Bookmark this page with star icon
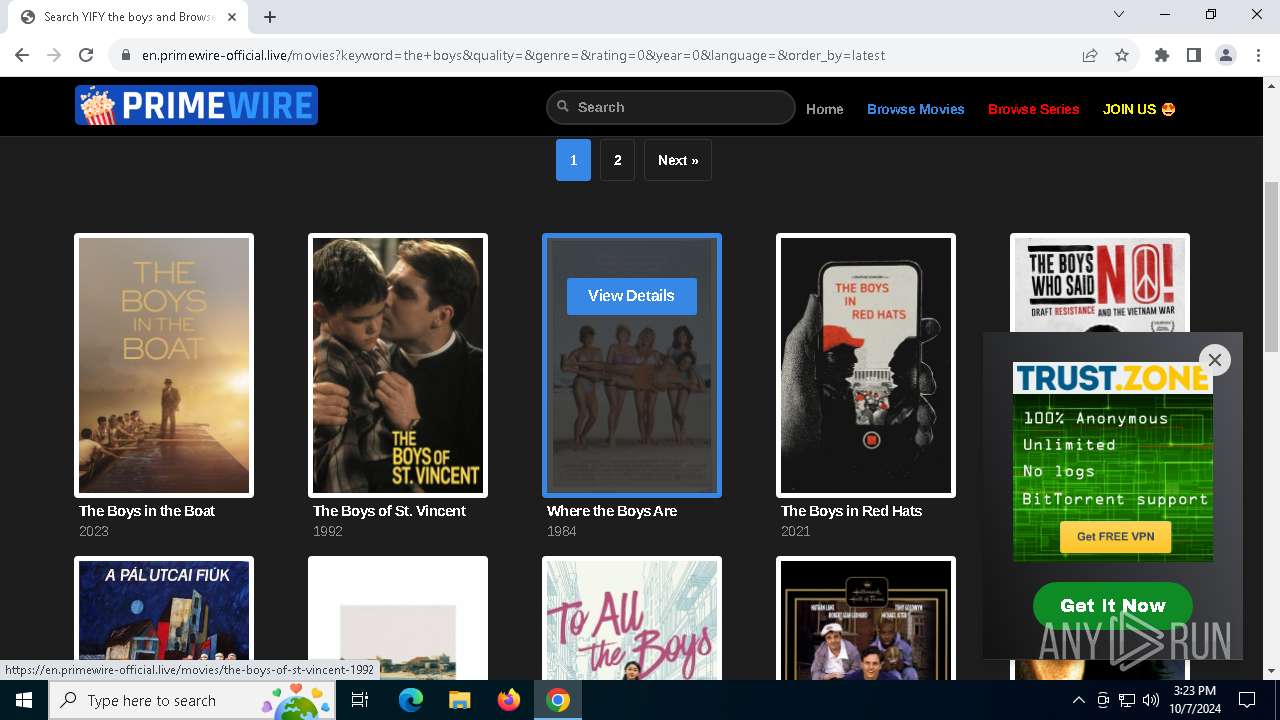 click(x=1122, y=55)
